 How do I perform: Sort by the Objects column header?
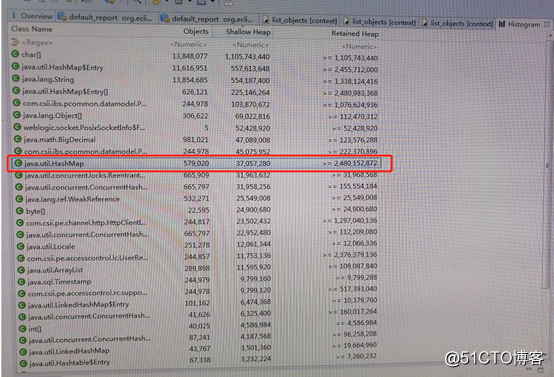tap(196, 31)
